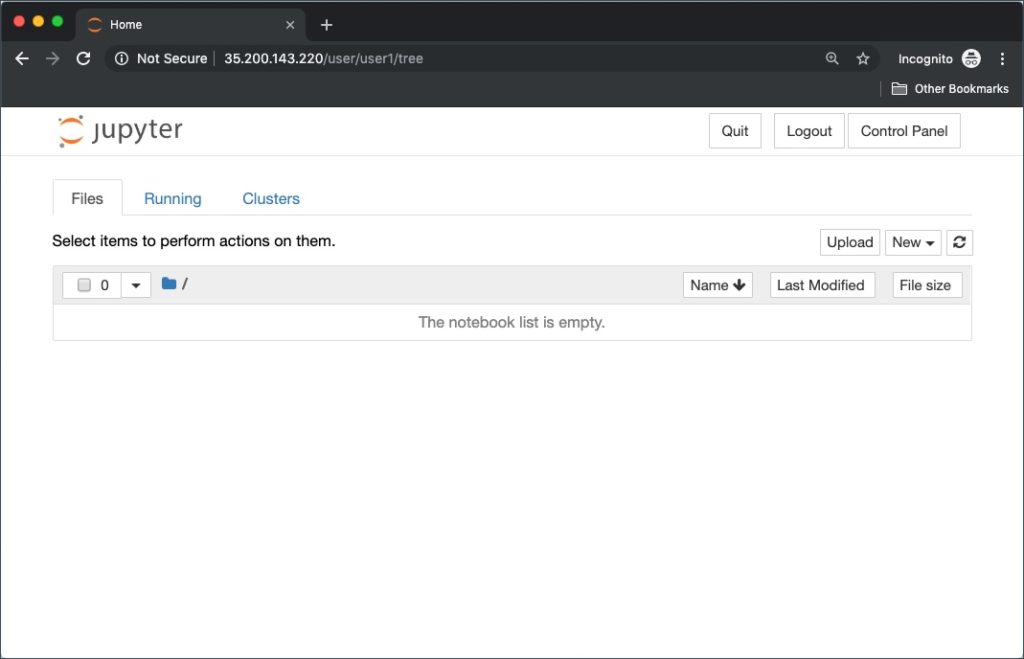This screenshot has width=1024, height=659.
Task: Sort files by Name
Action: click(x=718, y=285)
